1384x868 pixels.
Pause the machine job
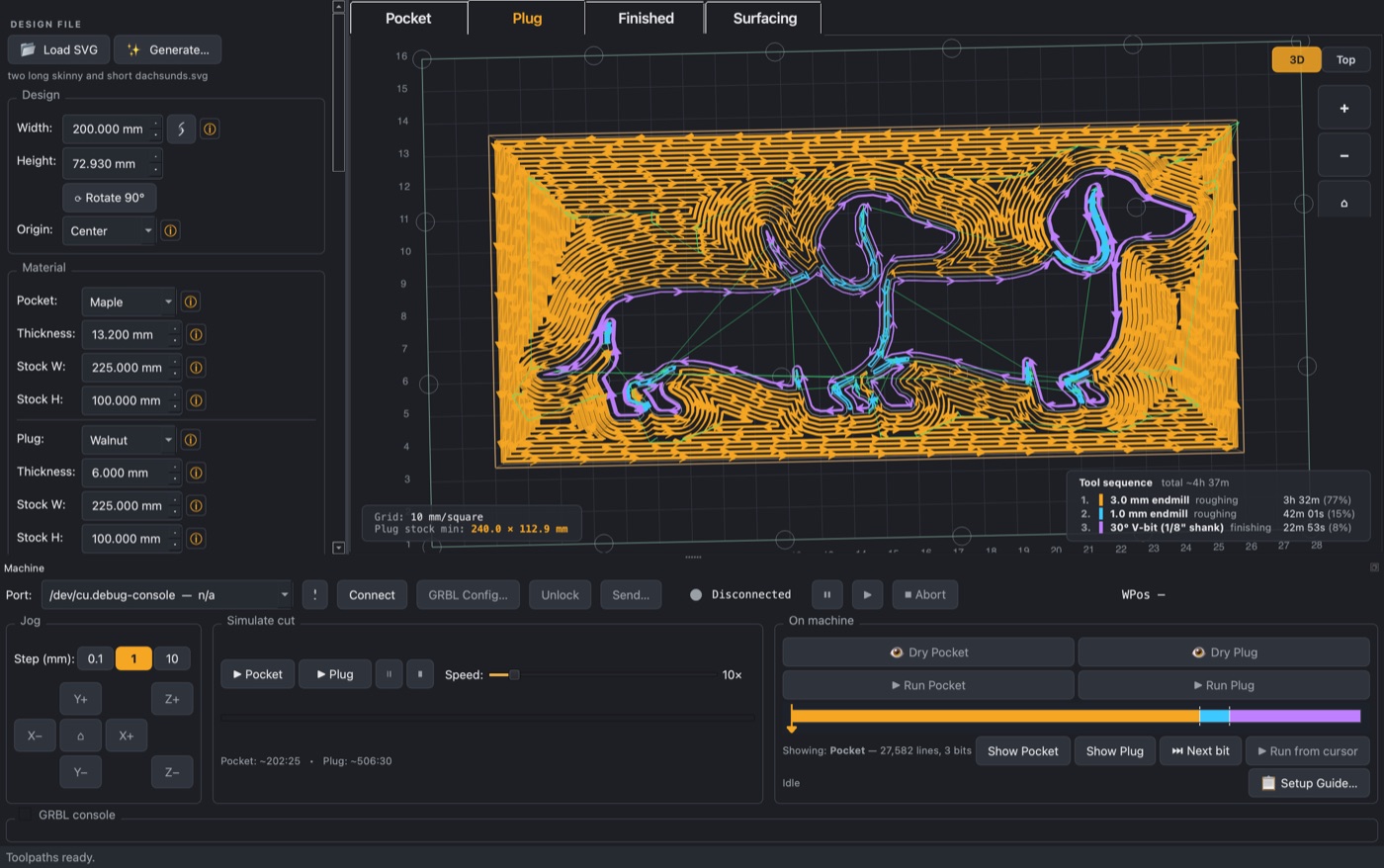tap(827, 594)
